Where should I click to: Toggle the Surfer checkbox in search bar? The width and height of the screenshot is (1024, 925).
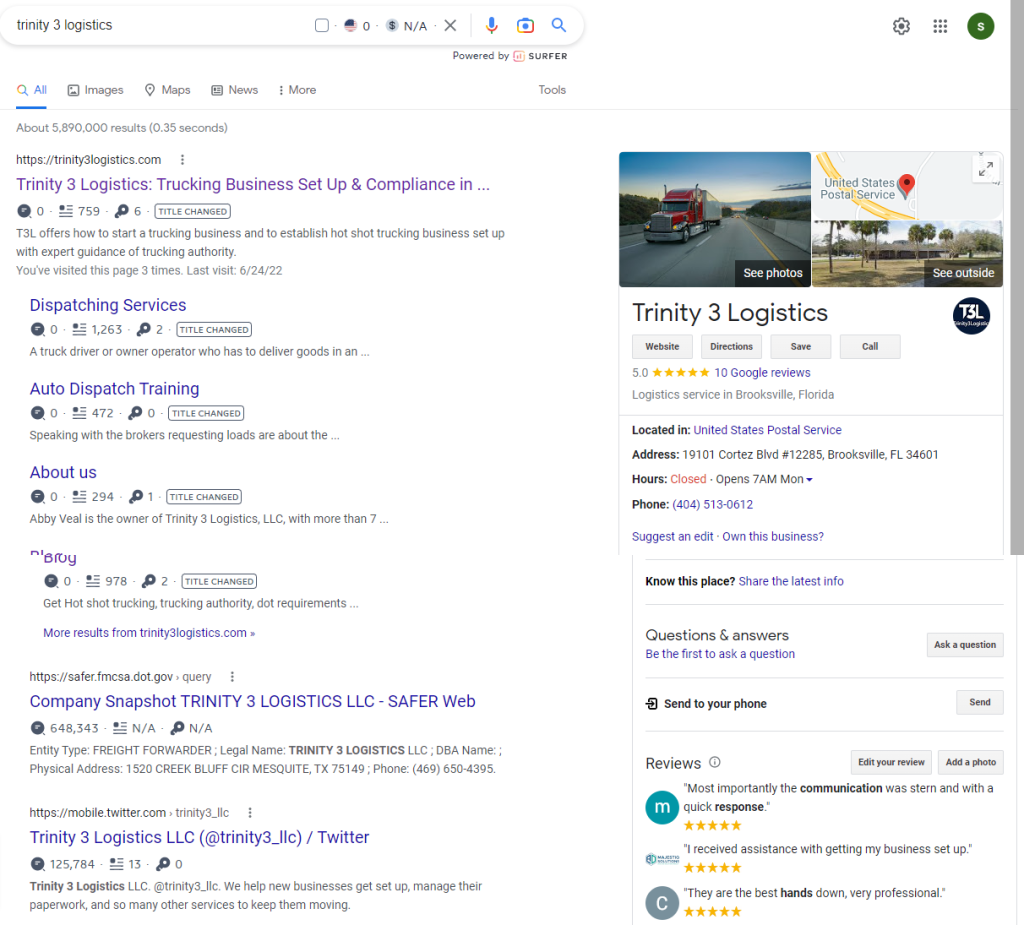[322, 26]
